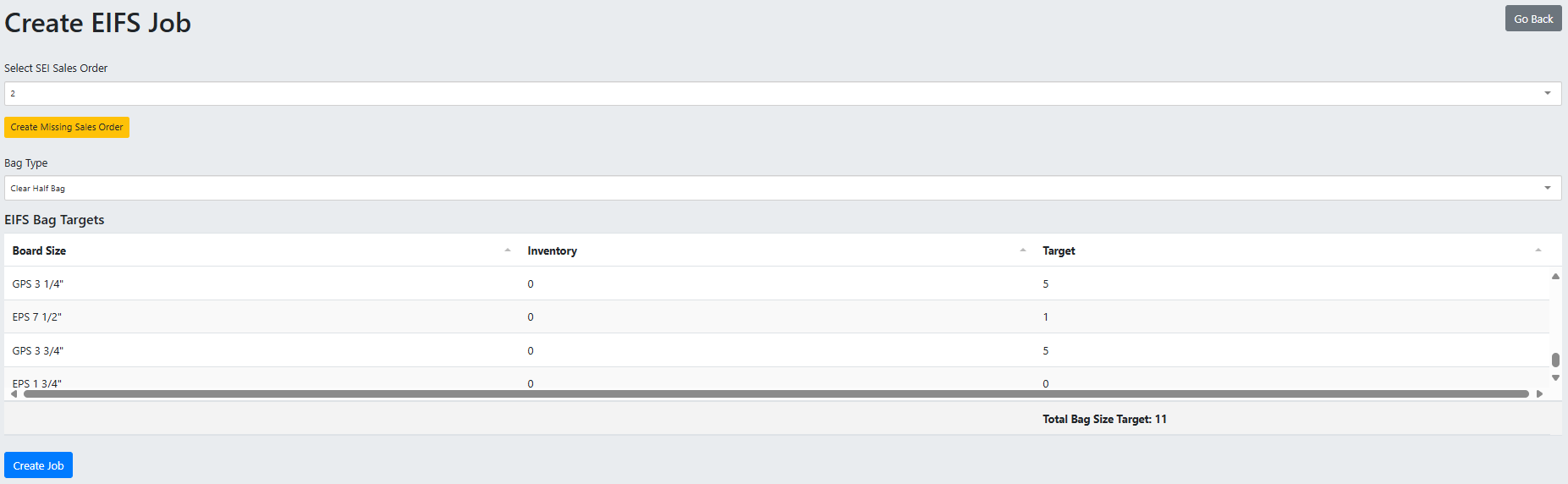Click the horizontal scroll left arrow
Image resolution: width=1568 pixels, height=484 pixels.
14,393
